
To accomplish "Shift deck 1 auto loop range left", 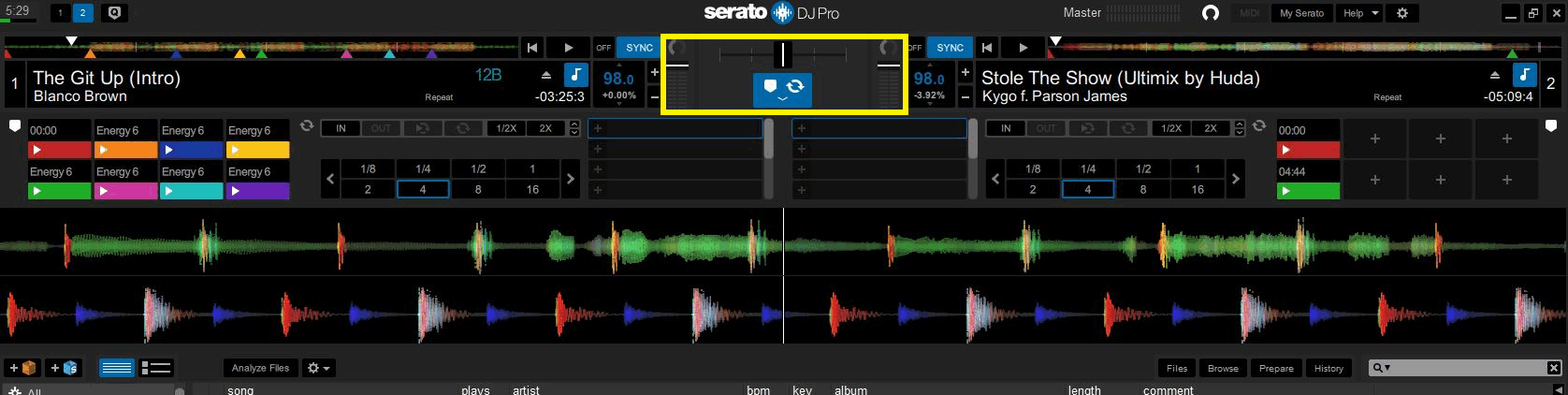I will [x=330, y=179].
